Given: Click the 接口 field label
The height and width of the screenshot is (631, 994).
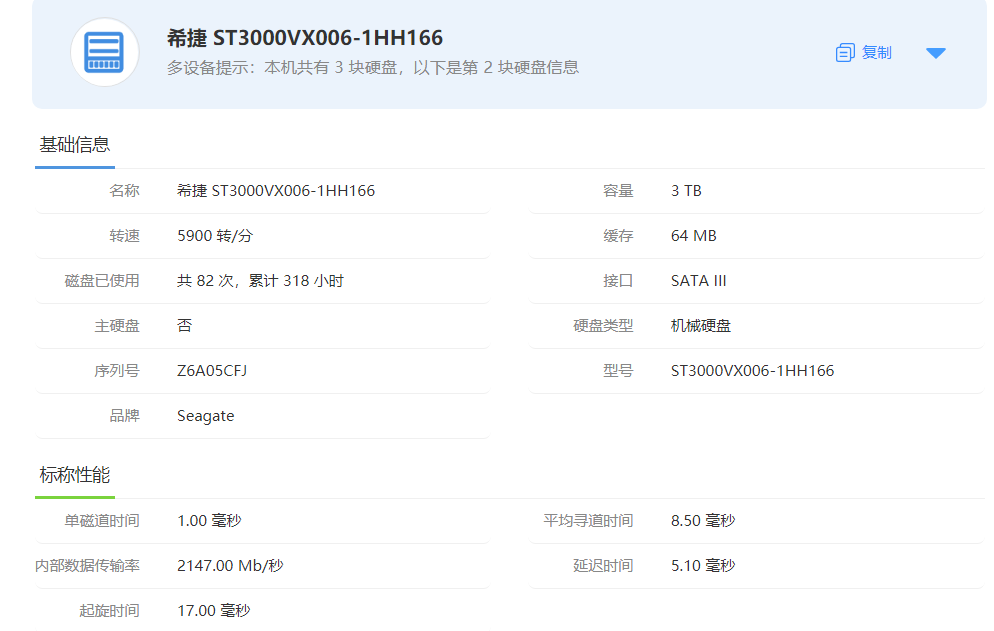Looking at the screenshot, I should 618,281.
